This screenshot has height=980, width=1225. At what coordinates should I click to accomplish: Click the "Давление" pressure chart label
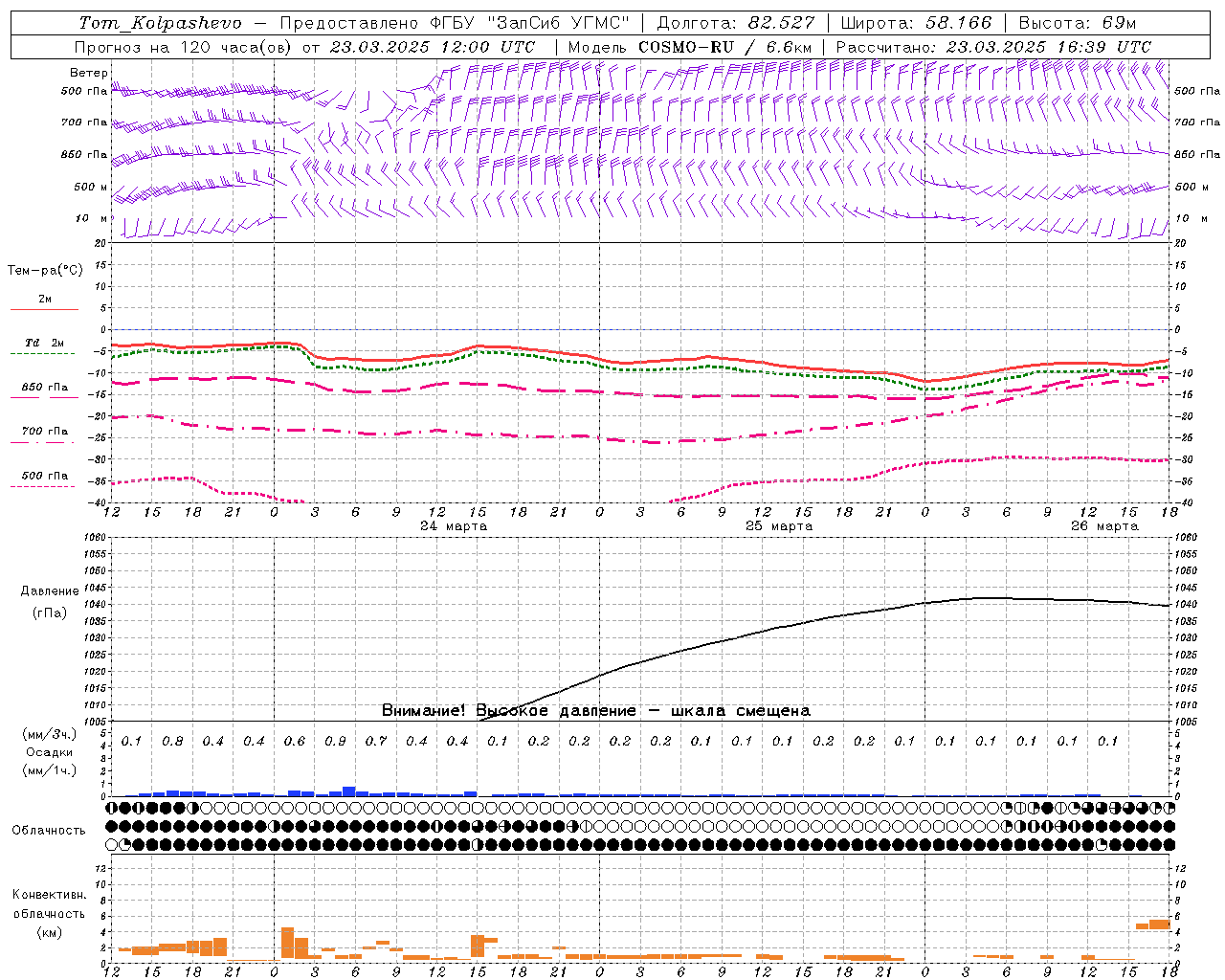(50, 591)
